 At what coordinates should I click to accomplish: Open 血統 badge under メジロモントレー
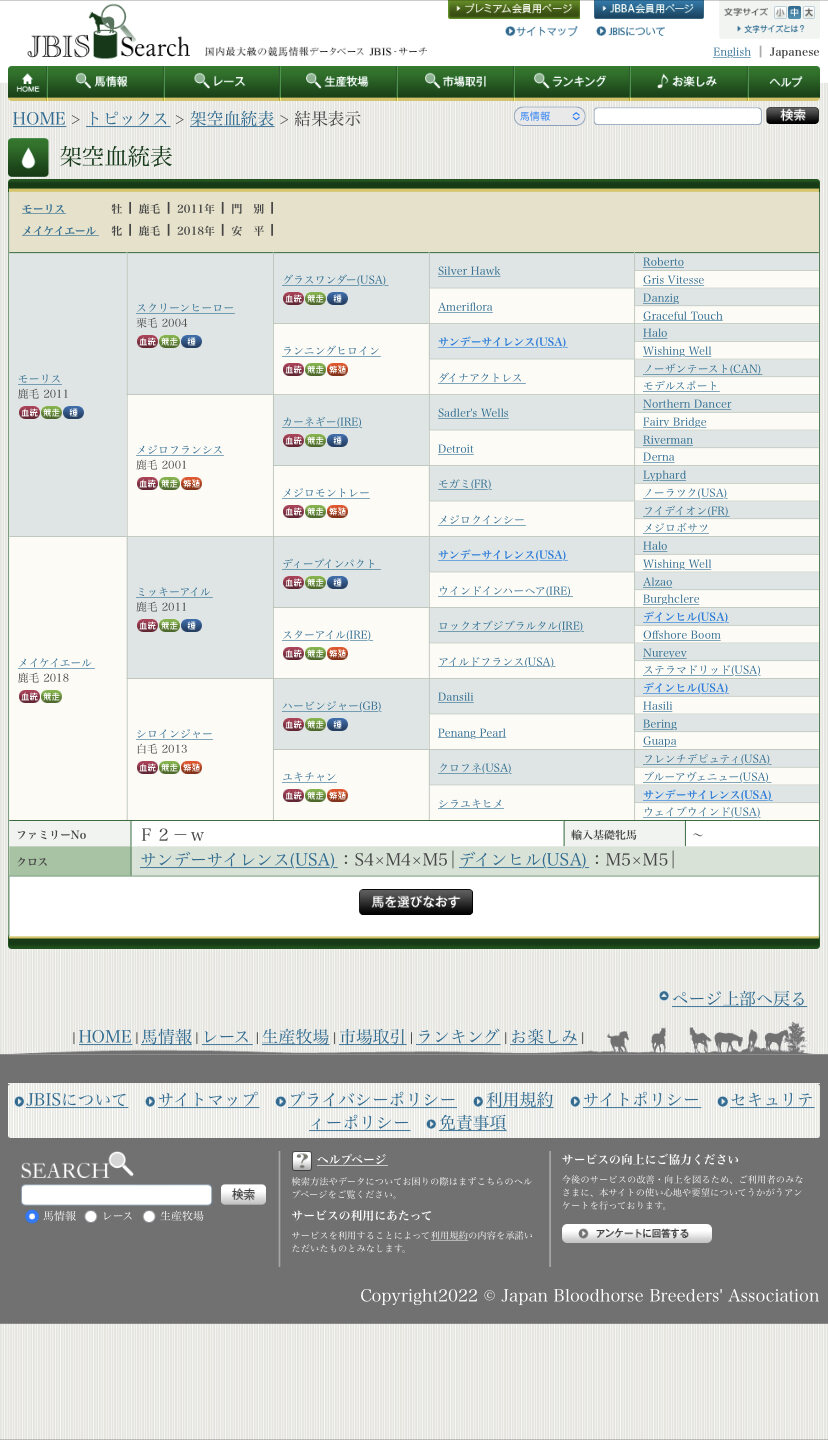293,512
